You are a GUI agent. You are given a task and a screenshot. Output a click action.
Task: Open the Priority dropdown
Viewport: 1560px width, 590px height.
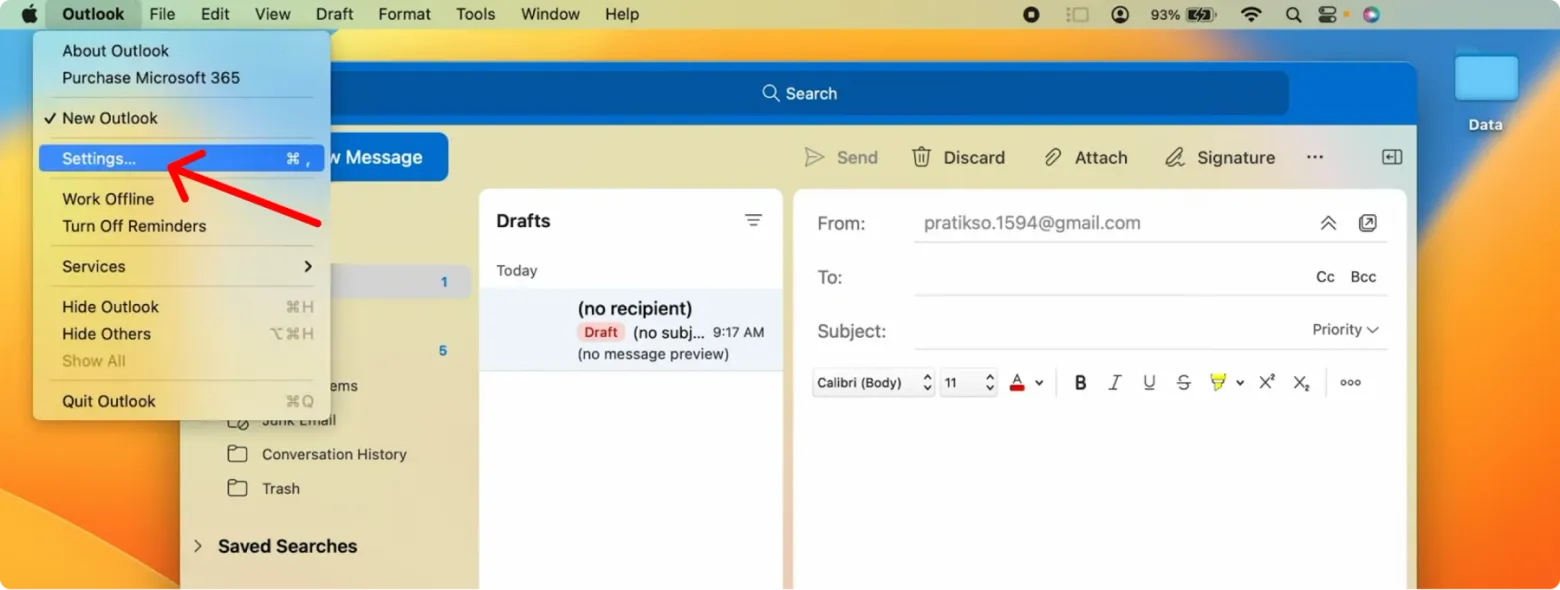point(1345,330)
